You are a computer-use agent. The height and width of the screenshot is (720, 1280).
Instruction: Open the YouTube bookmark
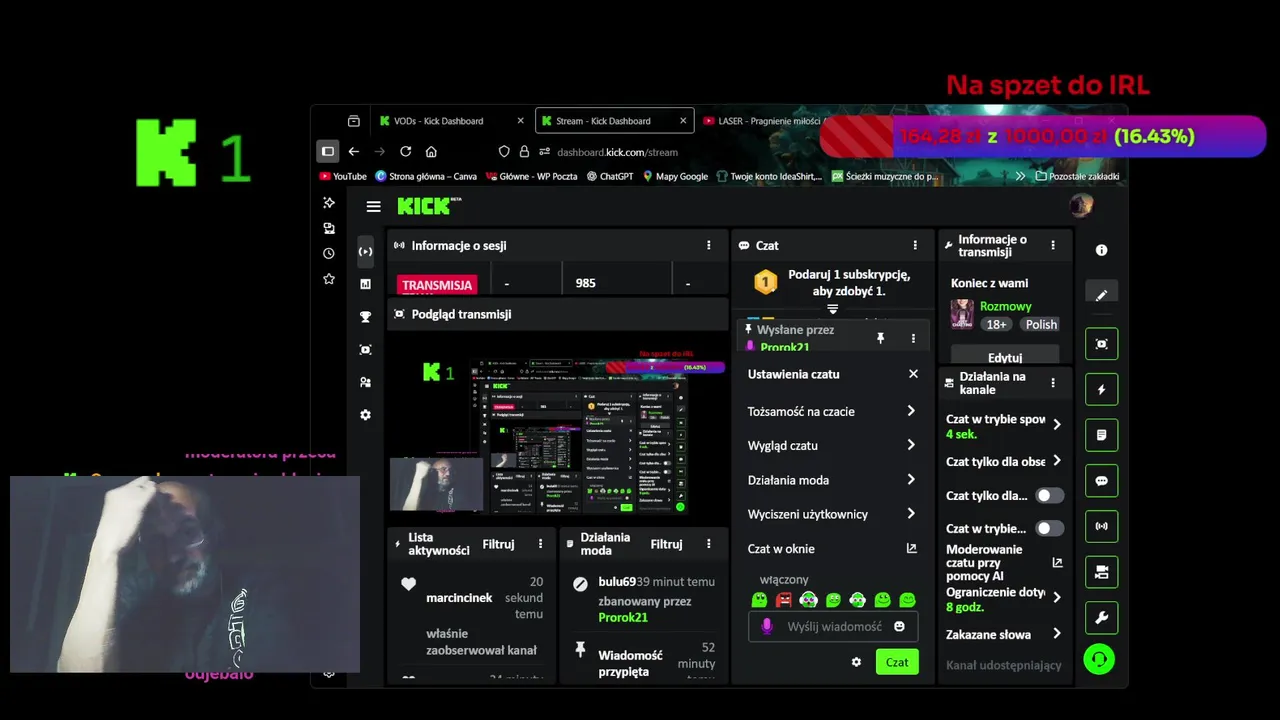point(343,176)
